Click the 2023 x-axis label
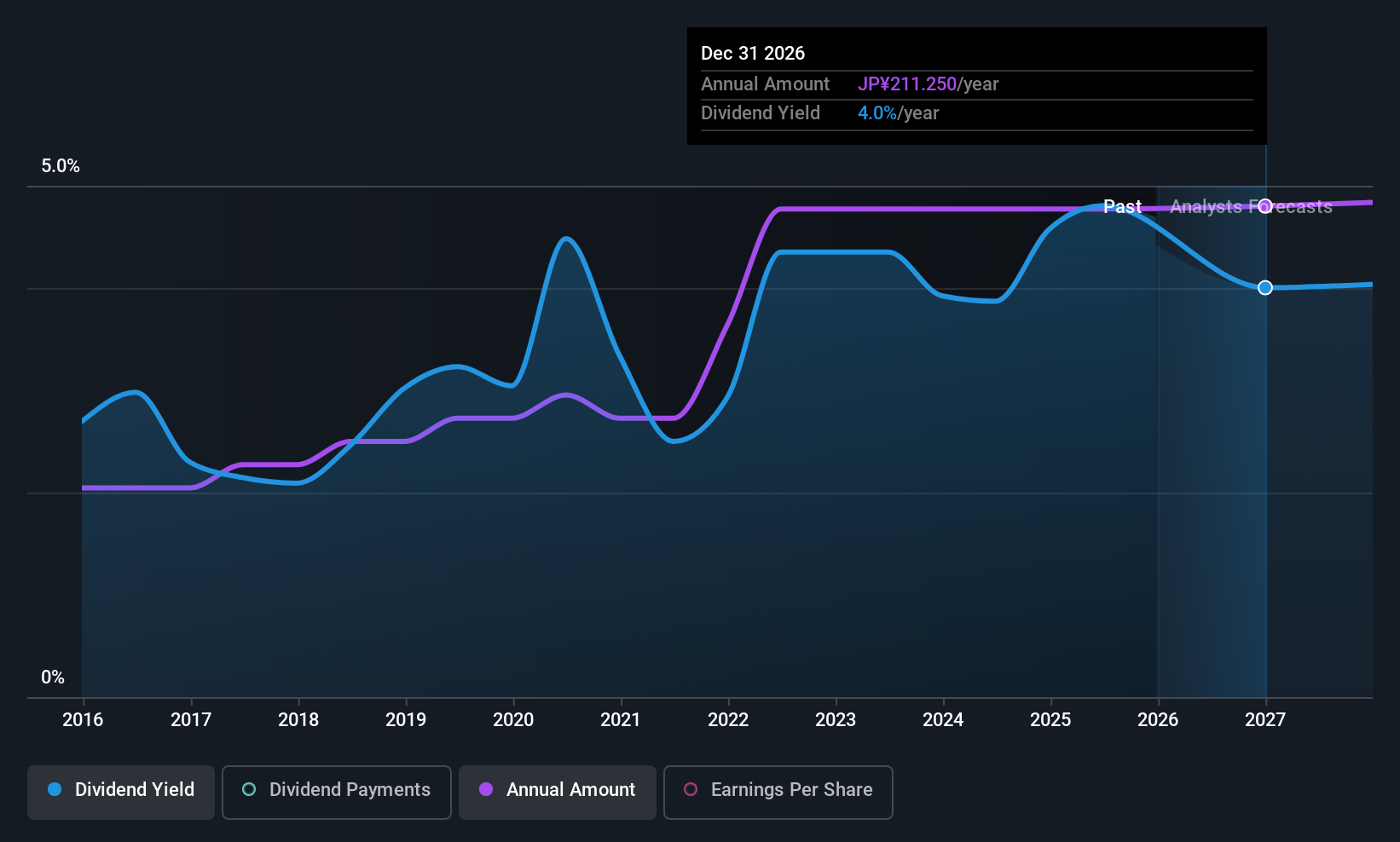Image resolution: width=1400 pixels, height=842 pixels. pos(836,720)
